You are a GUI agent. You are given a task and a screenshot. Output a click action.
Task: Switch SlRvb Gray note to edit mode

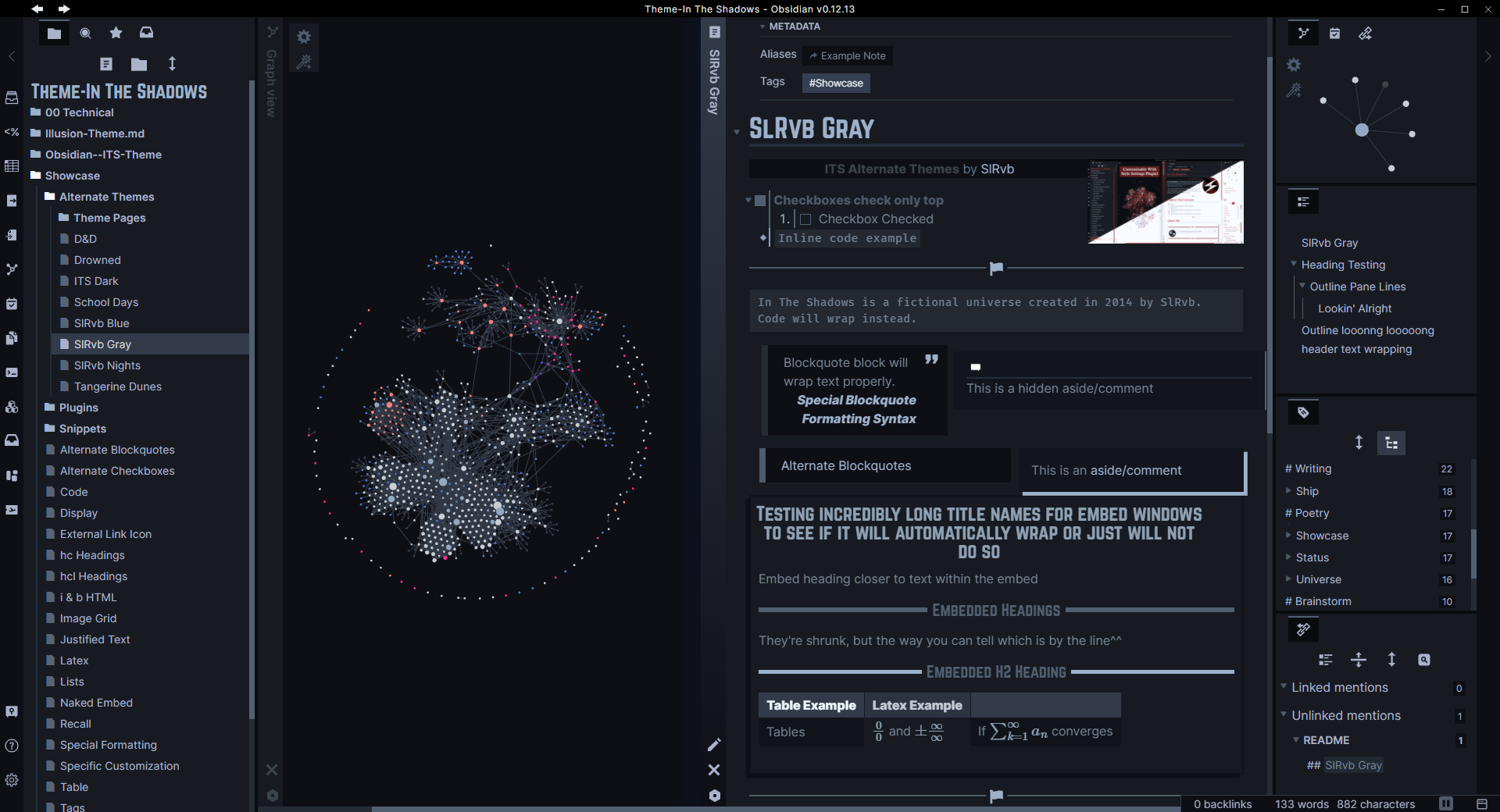714,744
